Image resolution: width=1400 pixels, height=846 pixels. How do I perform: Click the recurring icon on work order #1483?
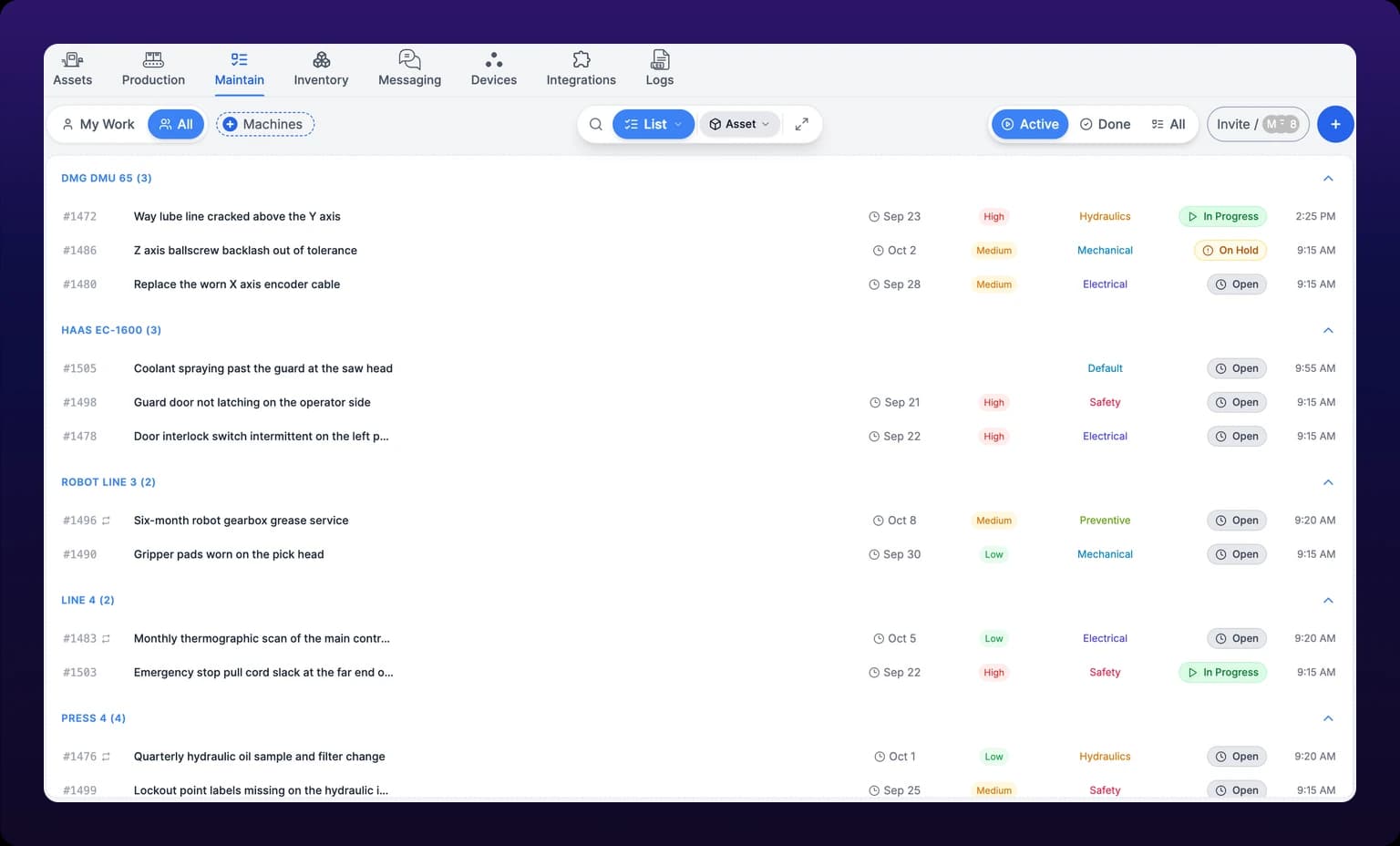[x=106, y=639]
